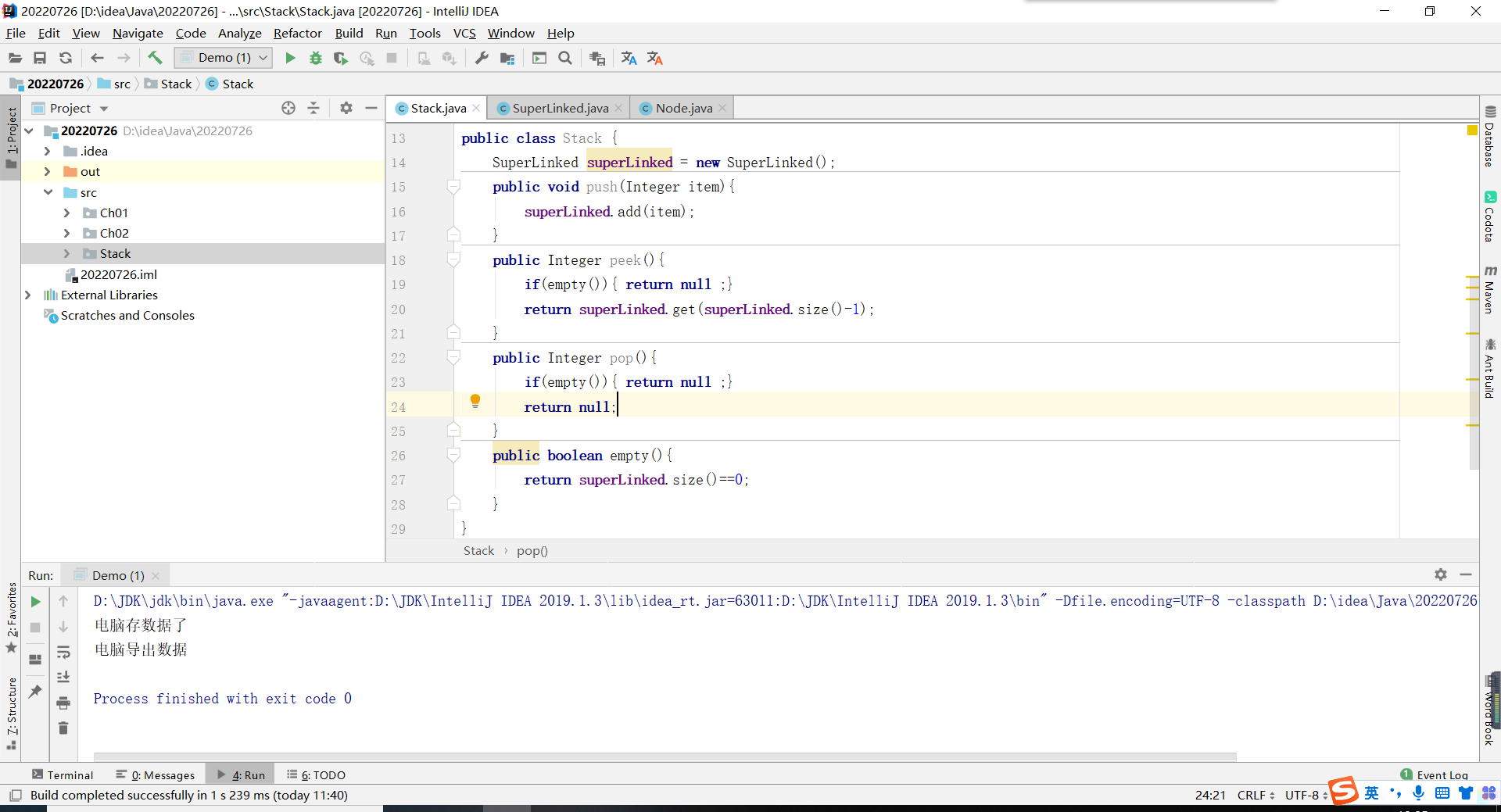1501x812 pixels.
Task: Open the Terminal tool window button
Action: pos(63,774)
